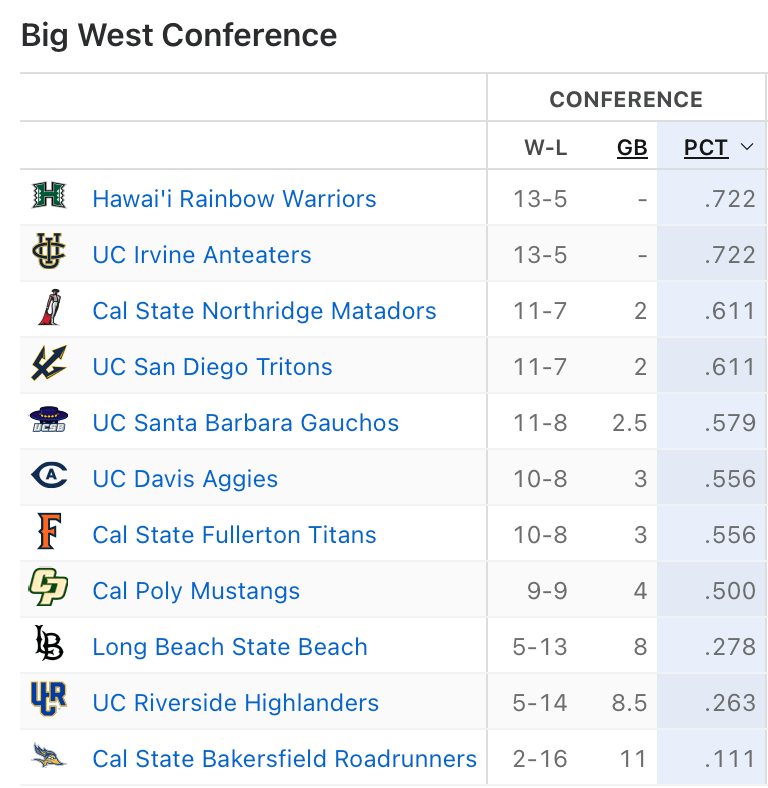Open the UC Irvine Anteaters team page

(x=202, y=255)
